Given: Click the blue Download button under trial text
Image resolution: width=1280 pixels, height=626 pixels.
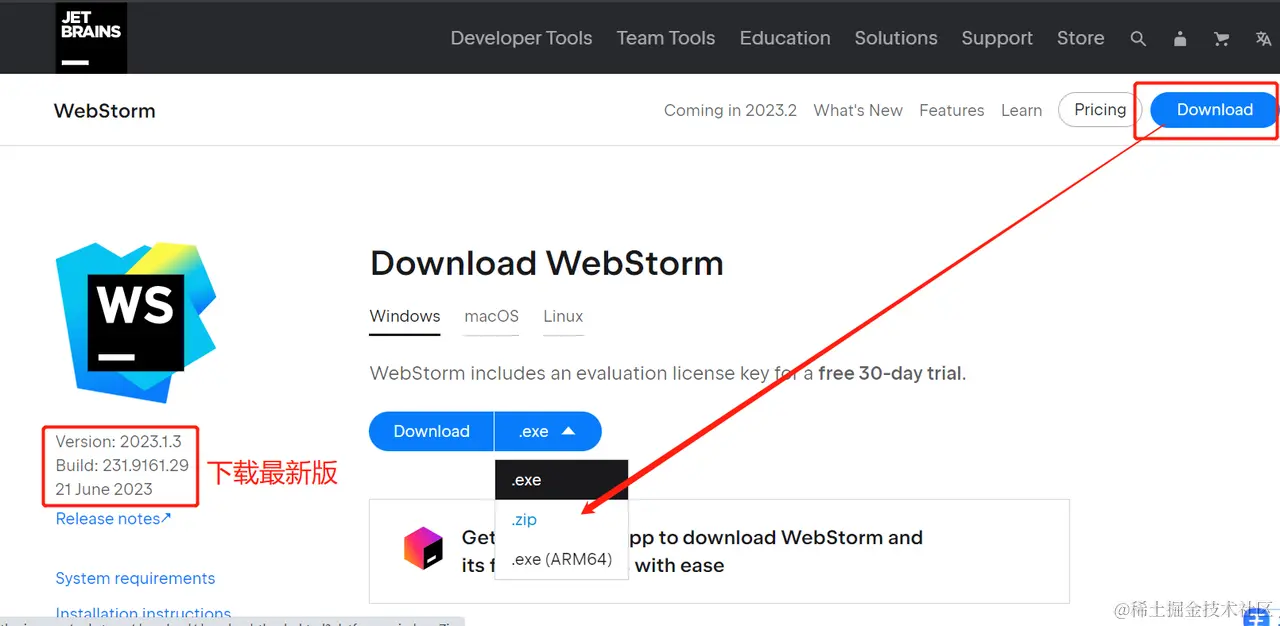Looking at the screenshot, I should [431, 431].
